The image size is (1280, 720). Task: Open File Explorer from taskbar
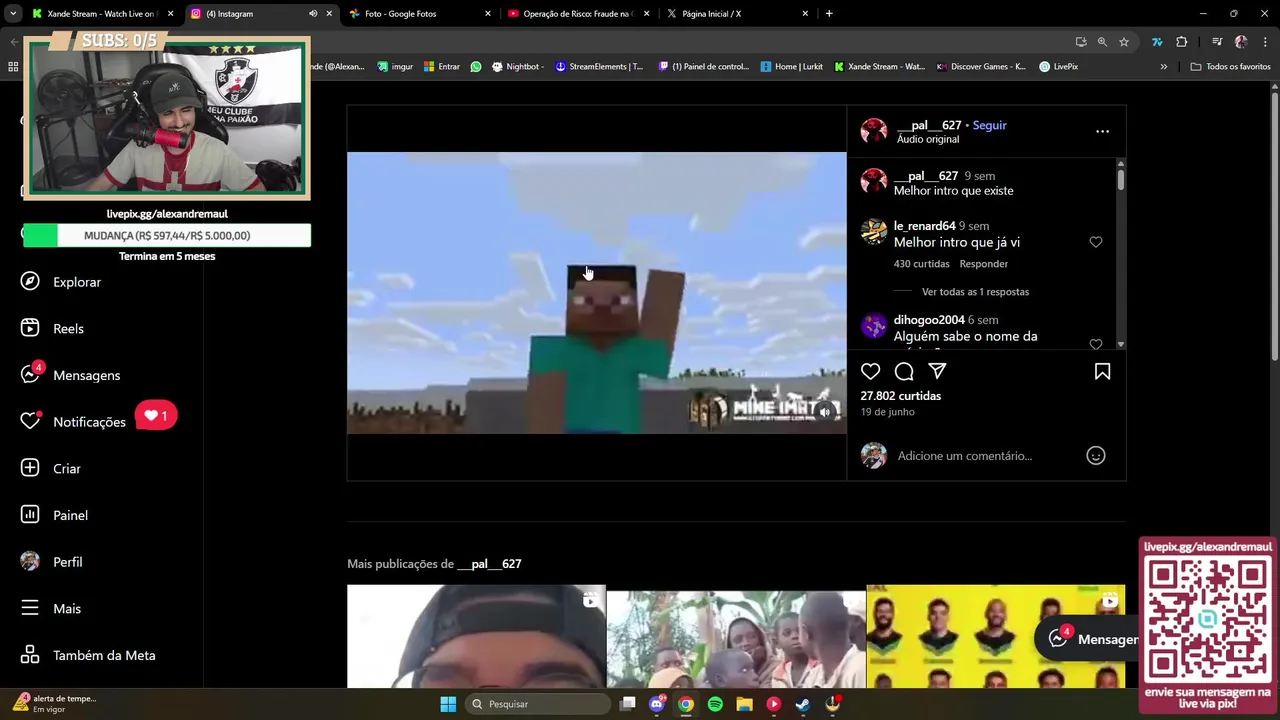click(744, 704)
